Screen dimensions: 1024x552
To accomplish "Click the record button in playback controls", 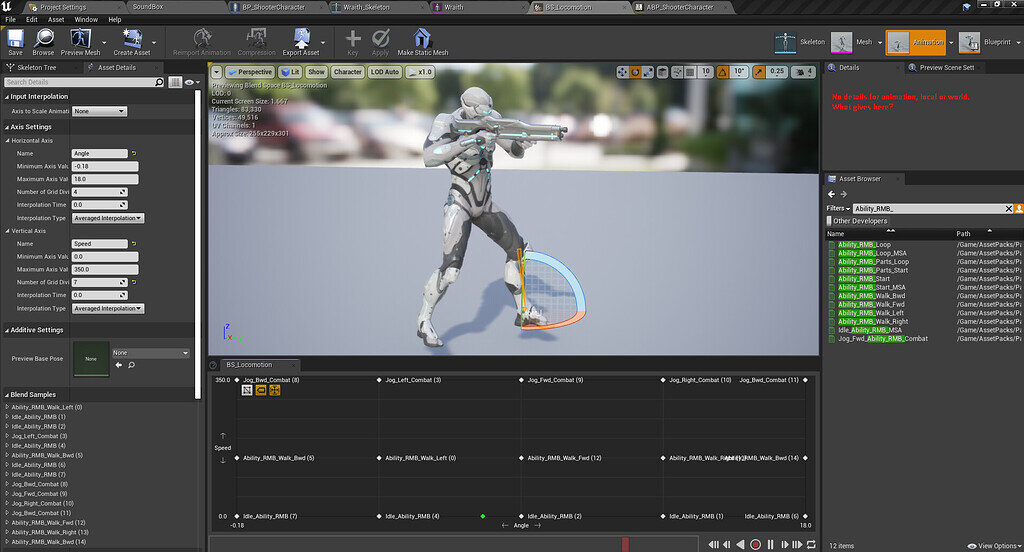I will 756,544.
